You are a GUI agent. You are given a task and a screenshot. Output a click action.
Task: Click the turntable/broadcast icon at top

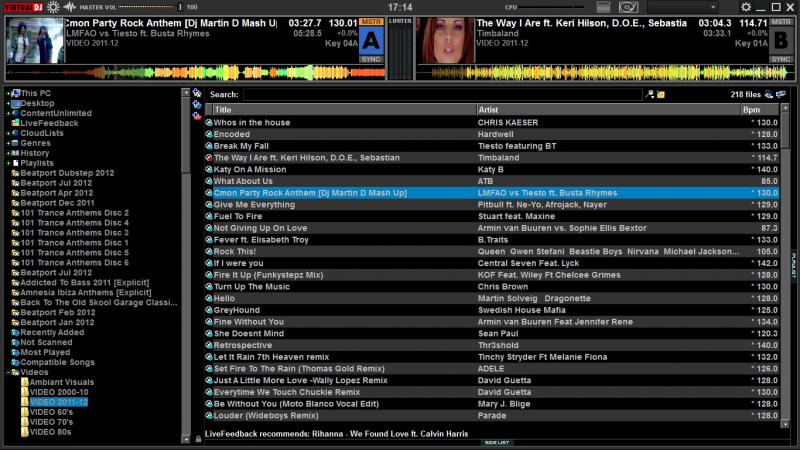[628, 7]
